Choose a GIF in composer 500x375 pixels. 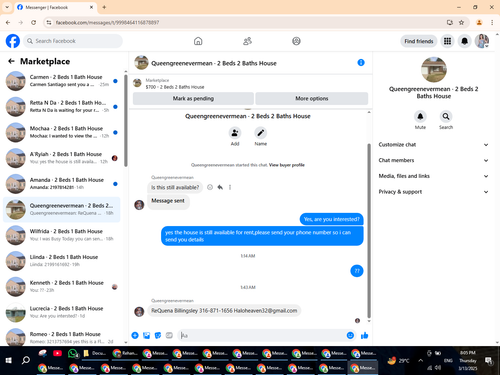pos(169,335)
